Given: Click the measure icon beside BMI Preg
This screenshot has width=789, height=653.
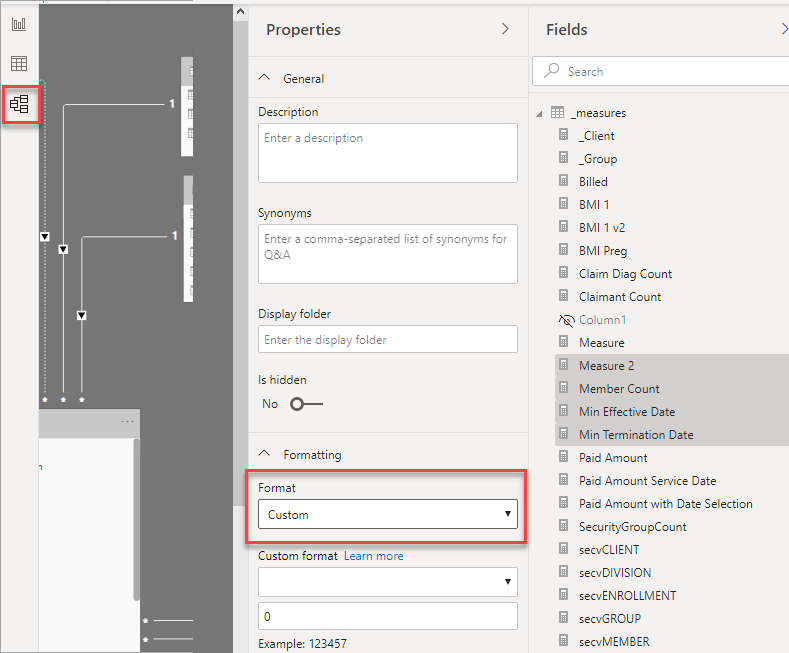Looking at the screenshot, I should (564, 250).
